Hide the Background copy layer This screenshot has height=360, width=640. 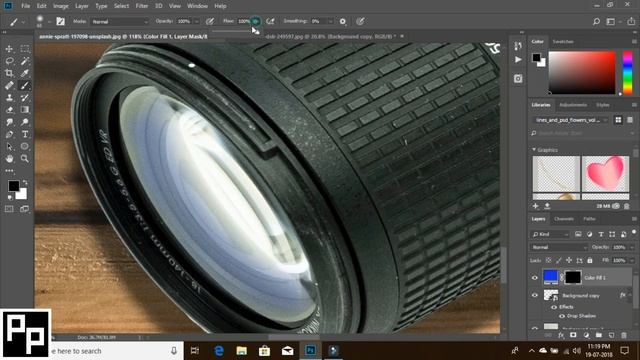[x=535, y=295]
